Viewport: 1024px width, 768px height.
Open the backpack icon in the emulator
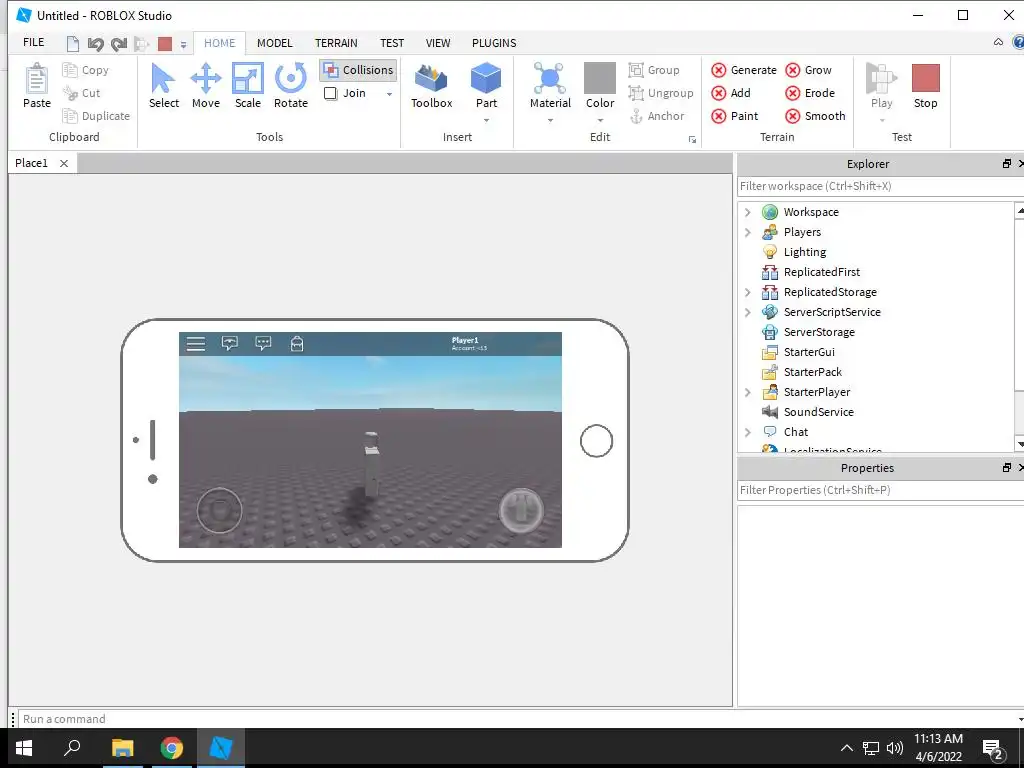click(296, 344)
